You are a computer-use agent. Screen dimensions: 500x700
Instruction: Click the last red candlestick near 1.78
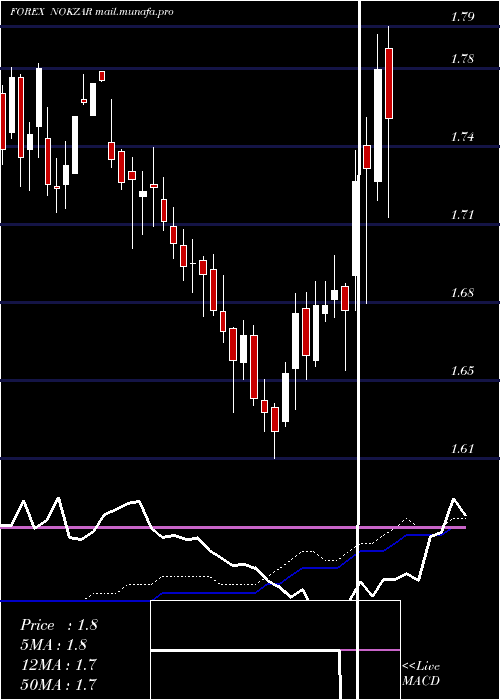[389, 83]
